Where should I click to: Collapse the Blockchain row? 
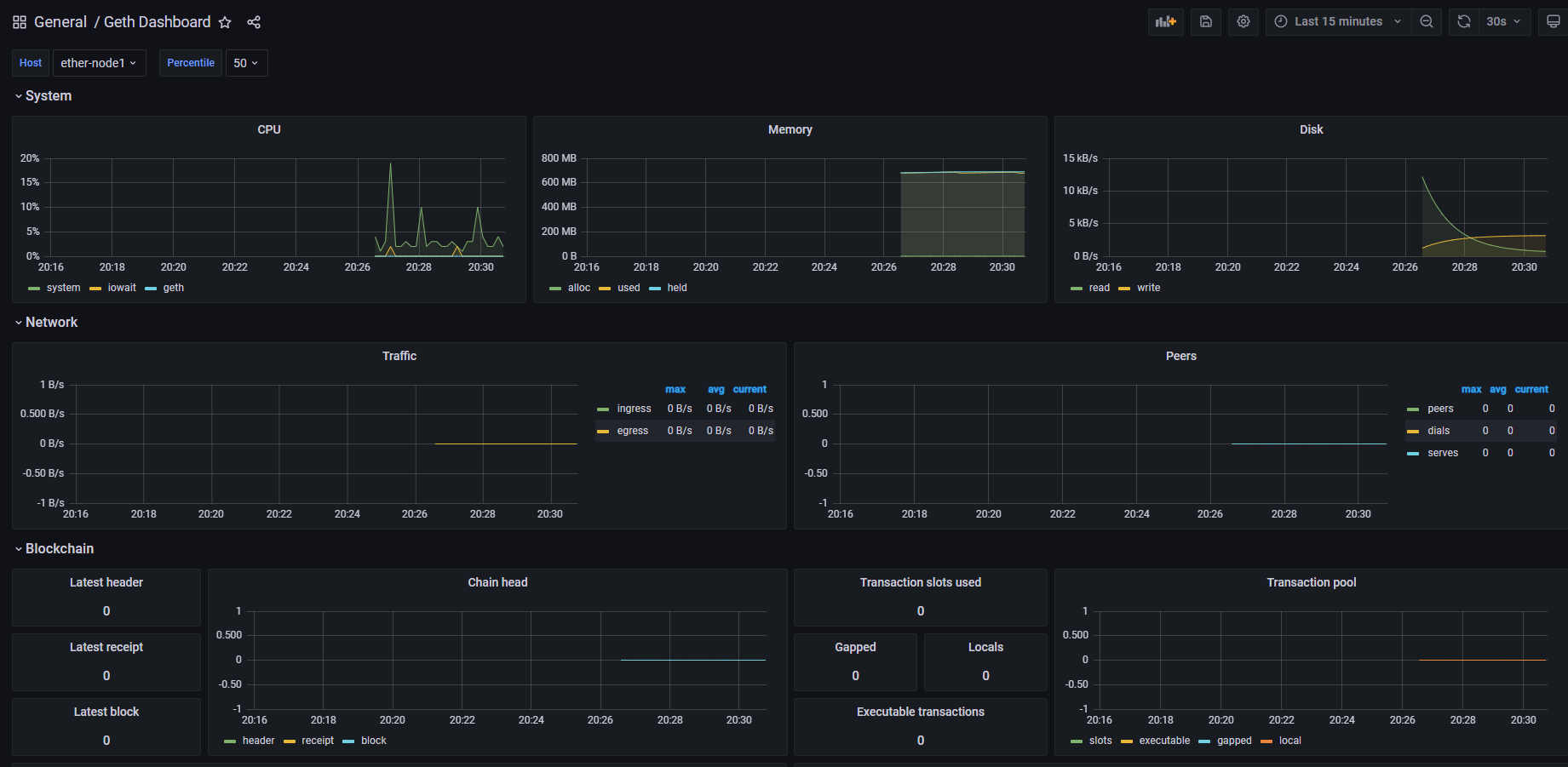coord(55,549)
